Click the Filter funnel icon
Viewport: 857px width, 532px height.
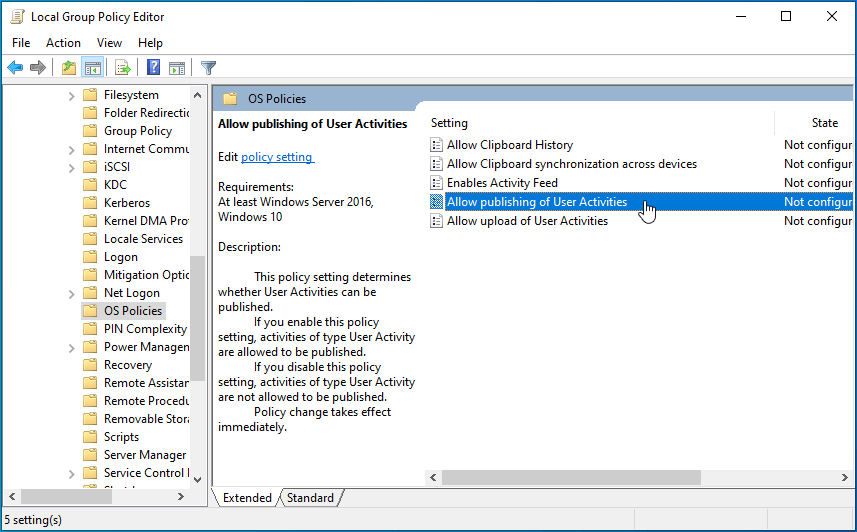(208, 68)
